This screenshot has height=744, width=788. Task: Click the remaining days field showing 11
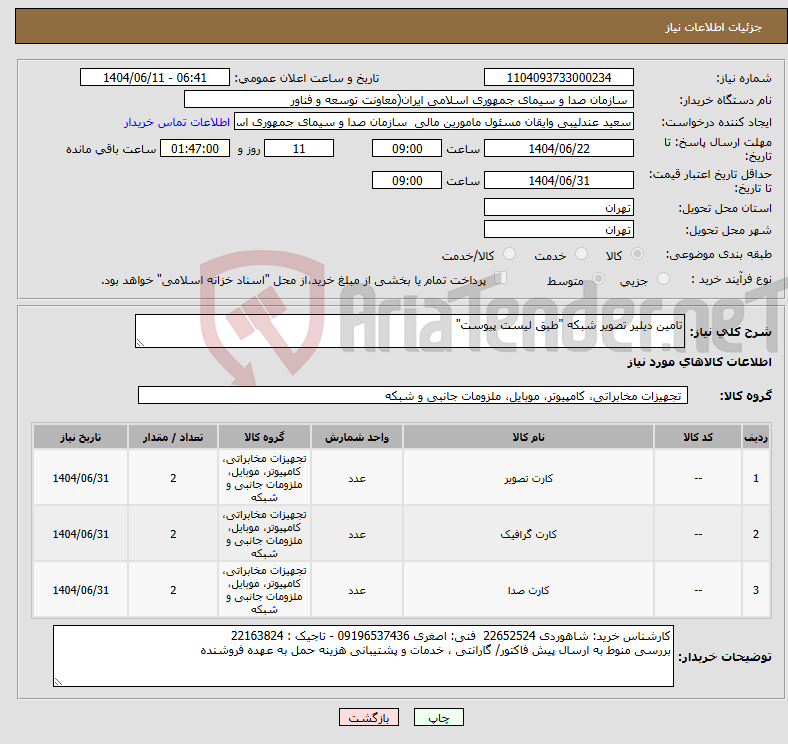point(299,149)
